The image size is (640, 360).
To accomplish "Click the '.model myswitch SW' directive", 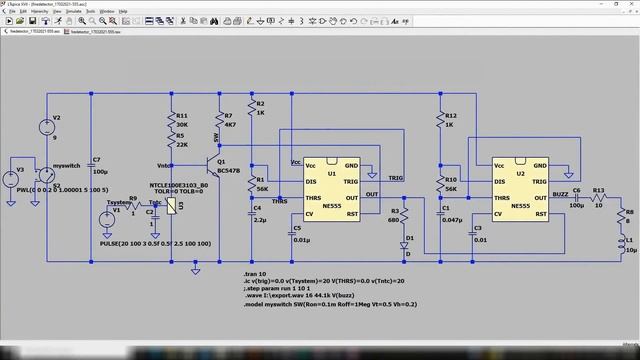I will coord(331,304).
